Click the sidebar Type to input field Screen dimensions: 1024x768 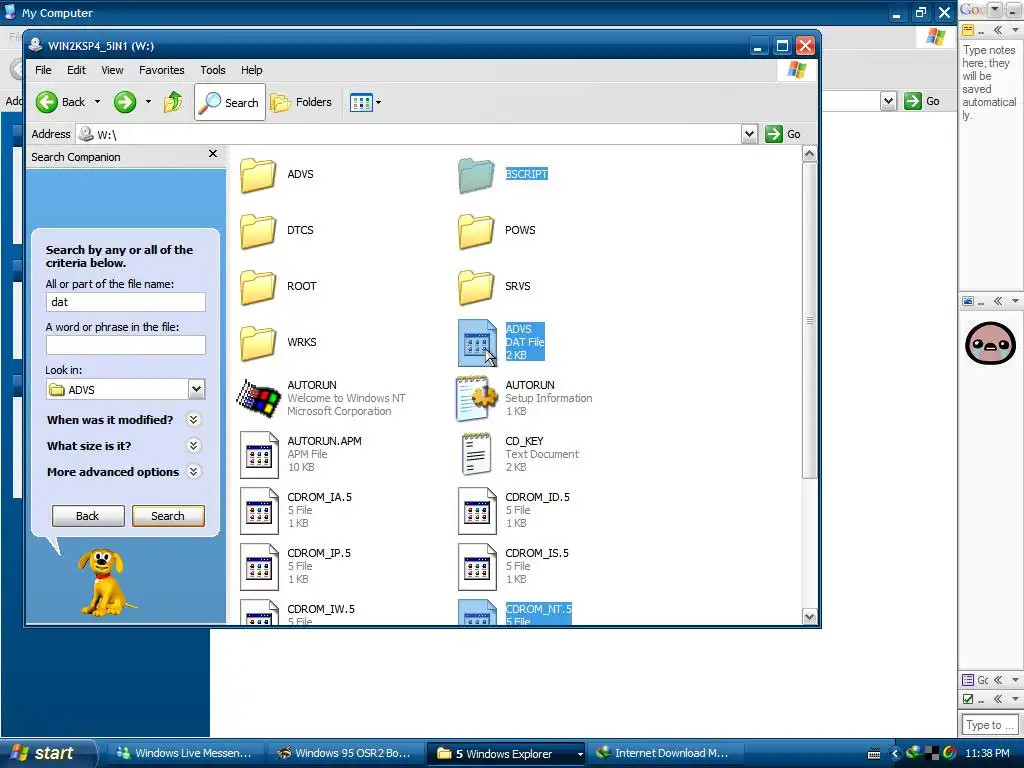[990, 725]
